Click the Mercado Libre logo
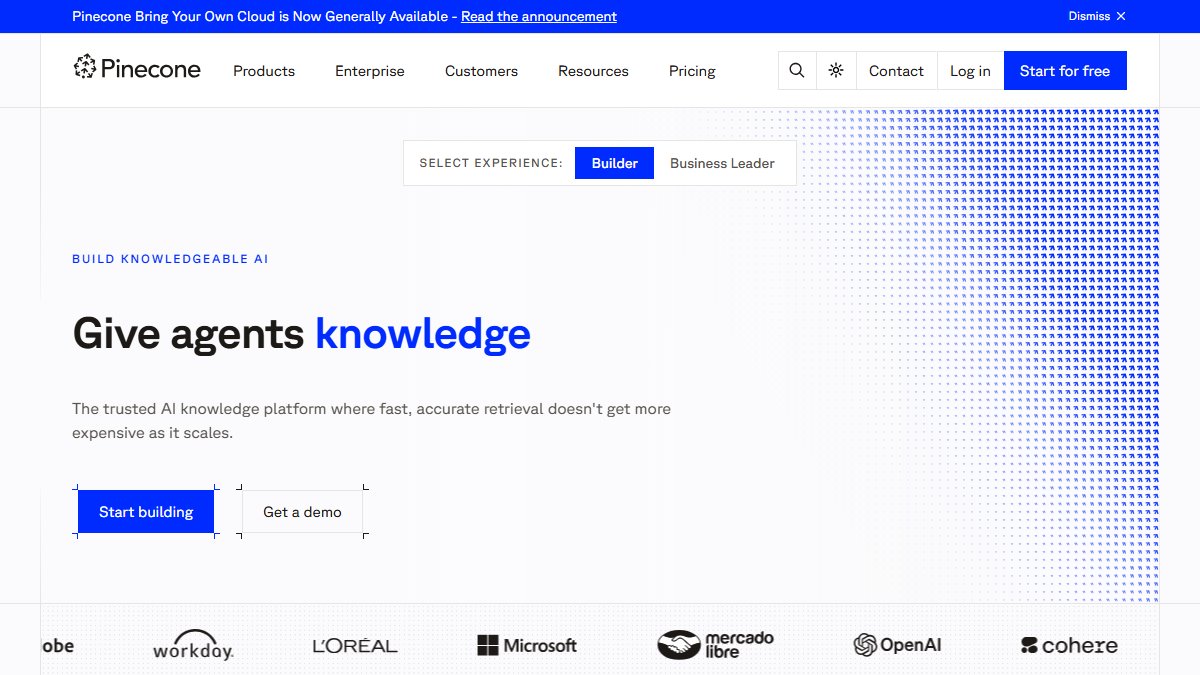This screenshot has width=1200, height=675. [715, 645]
